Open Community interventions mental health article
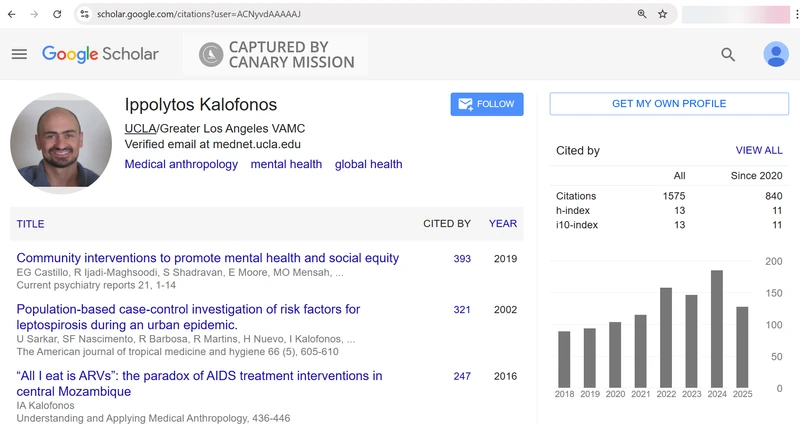Image resolution: width=800 pixels, height=424 pixels. point(208,258)
